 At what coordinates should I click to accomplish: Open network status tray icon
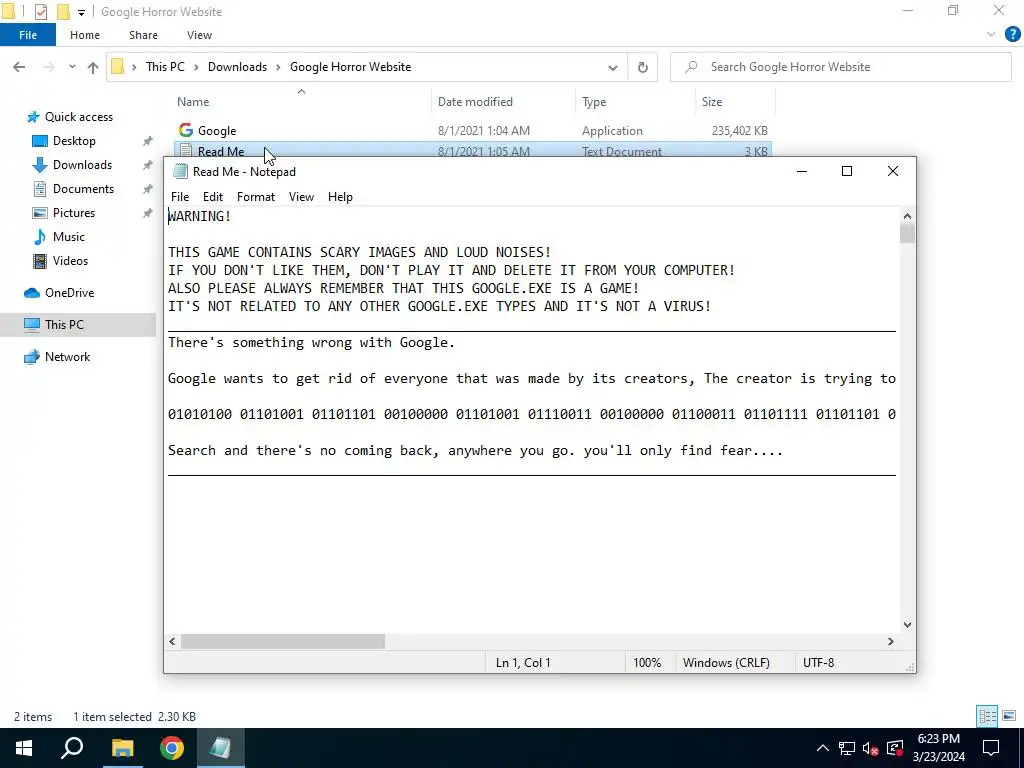coord(846,748)
